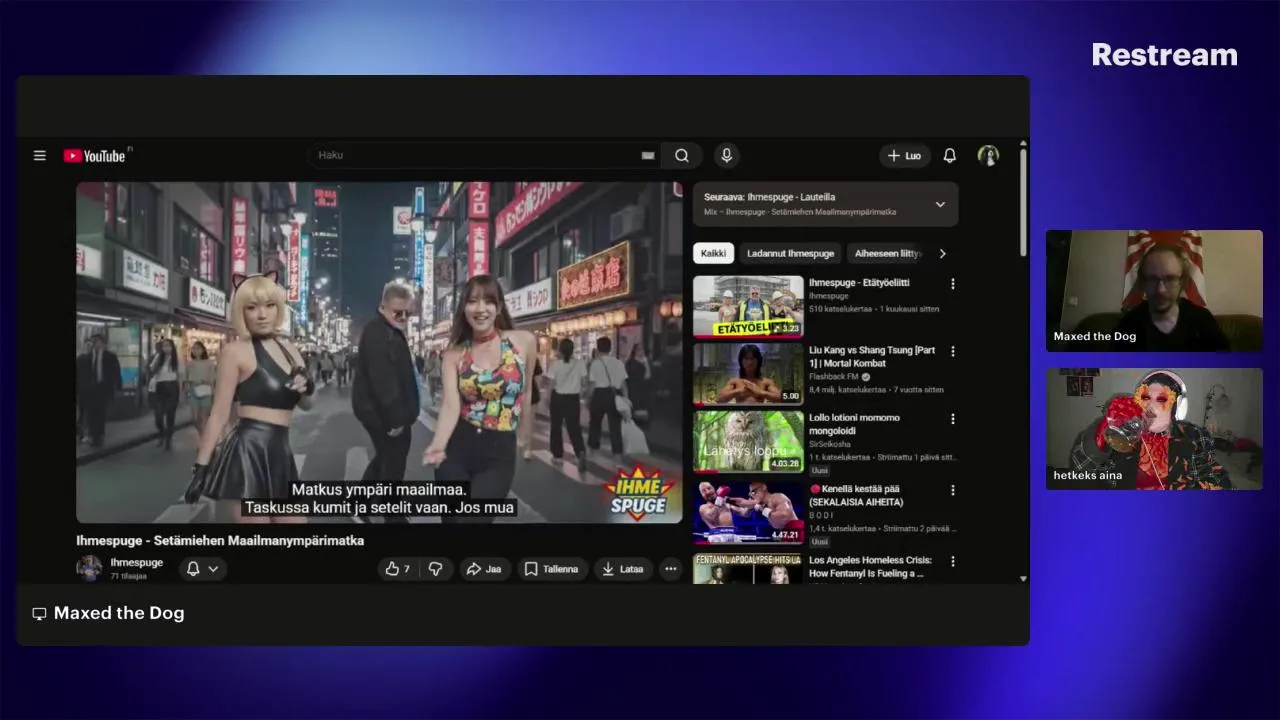Image resolution: width=1280 pixels, height=720 pixels.
Task: Open the boxing Kenellä kestää pää thumbnail
Action: pyautogui.click(x=748, y=512)
